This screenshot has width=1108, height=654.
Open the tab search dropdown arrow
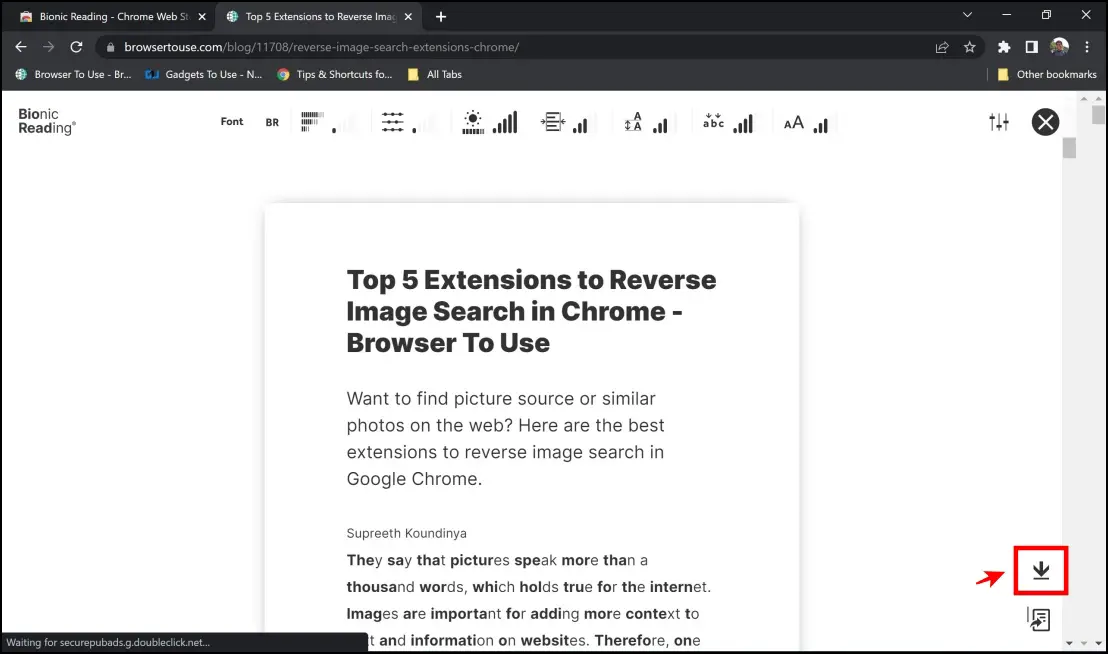click(x=967, y=15)
